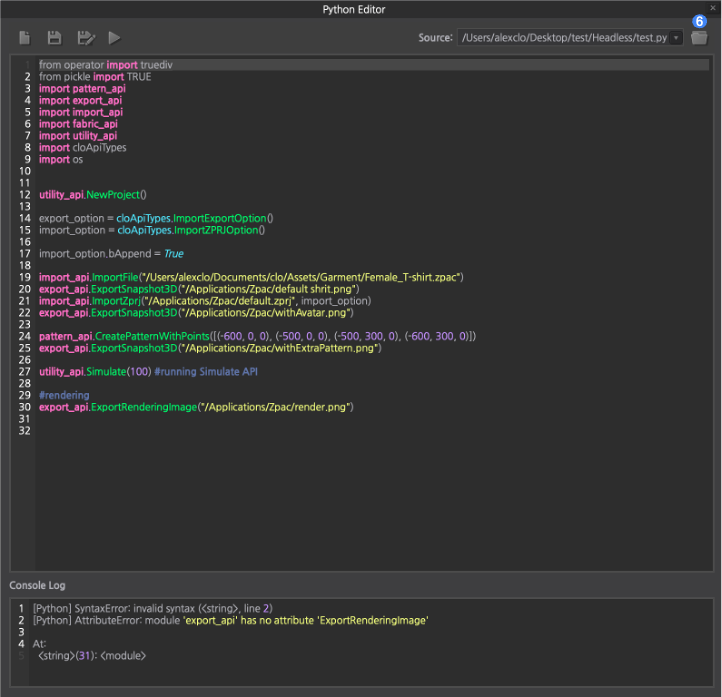The image size is (722, 697).
Task: Click the ExportRenderingImage line
Action: click(196, 407)
